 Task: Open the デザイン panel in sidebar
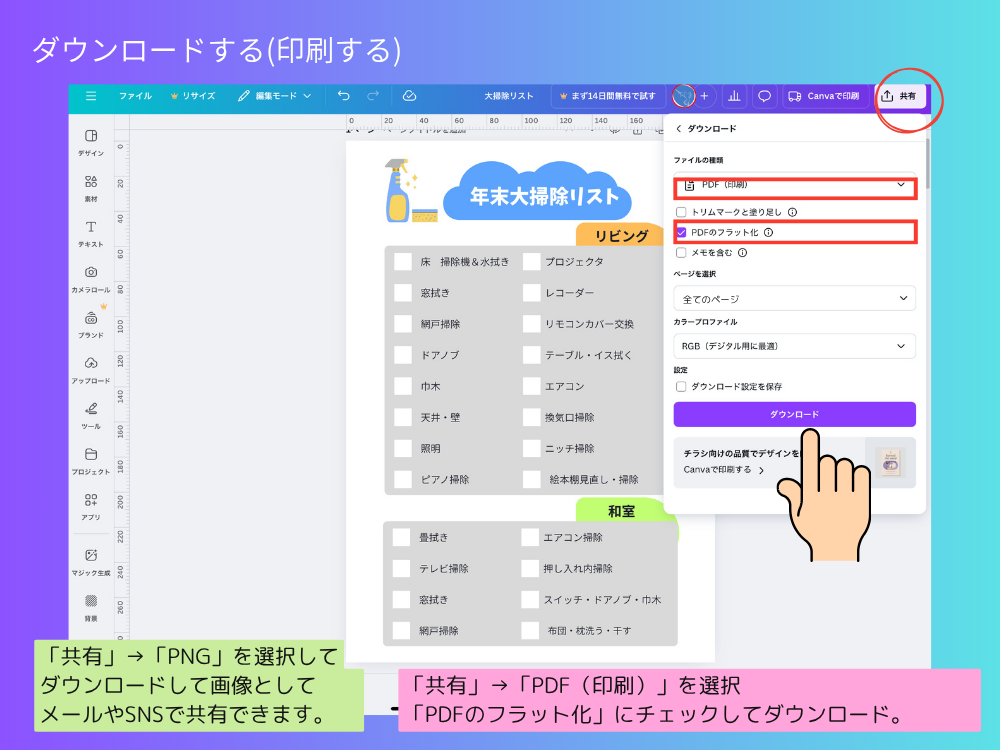[91, 141]
